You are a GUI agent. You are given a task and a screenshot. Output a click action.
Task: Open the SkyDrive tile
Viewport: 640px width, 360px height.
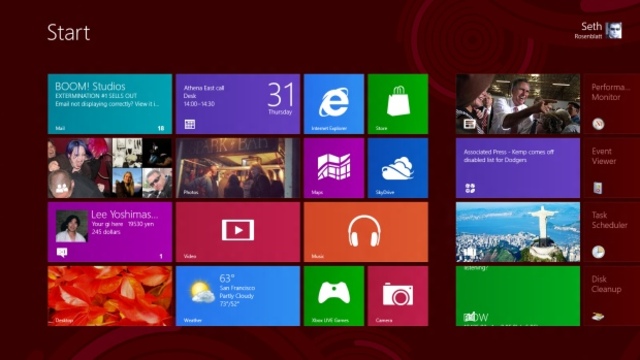398,168
